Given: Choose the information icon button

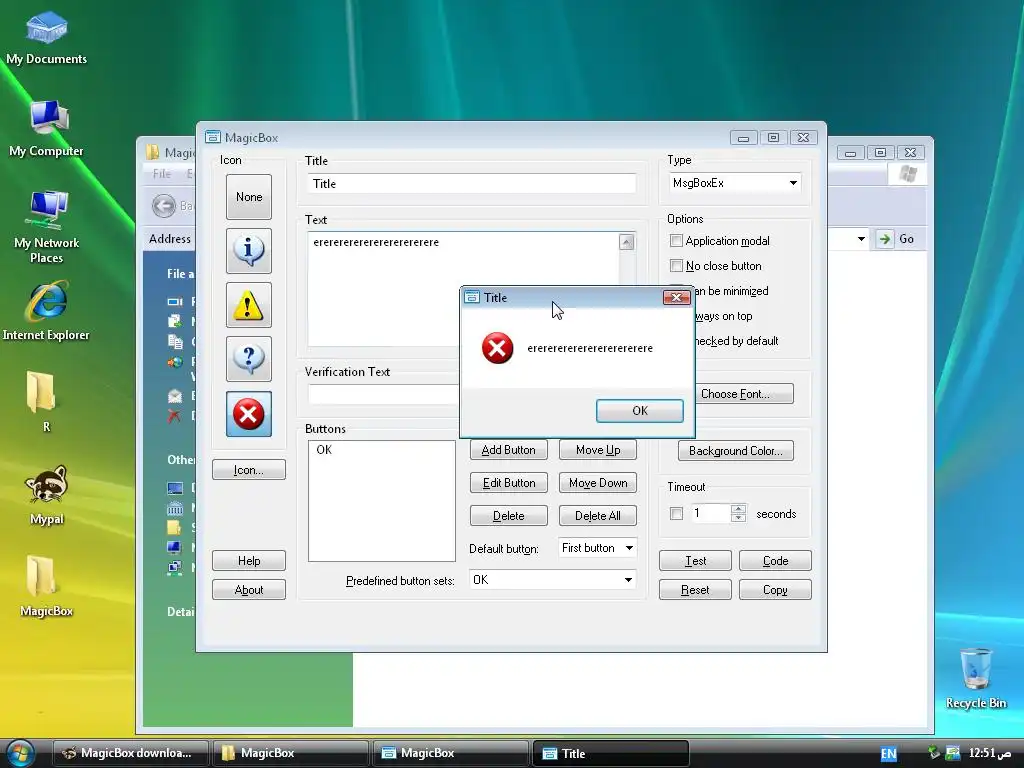Looking at the screenshot, I should [249, 251].
